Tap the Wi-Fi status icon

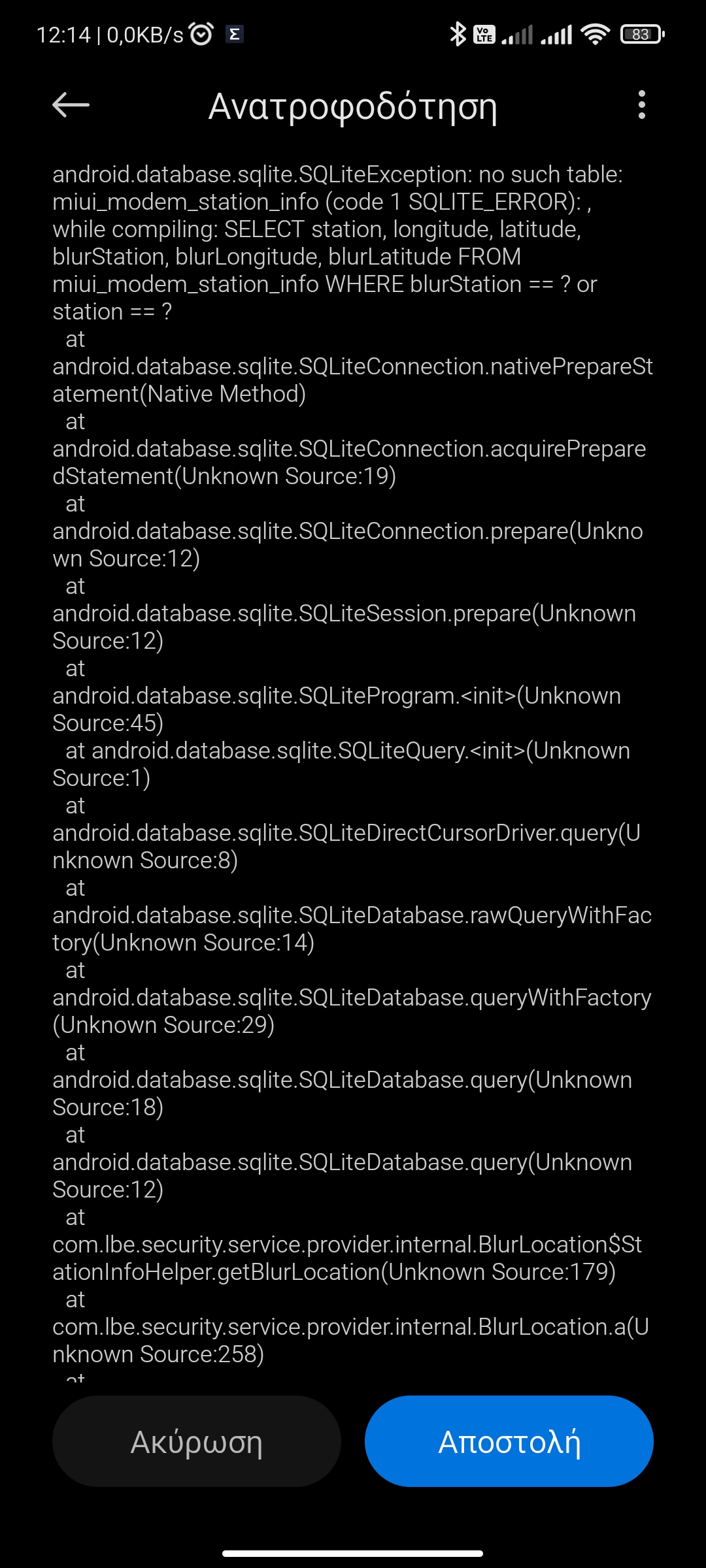point(595,34)
